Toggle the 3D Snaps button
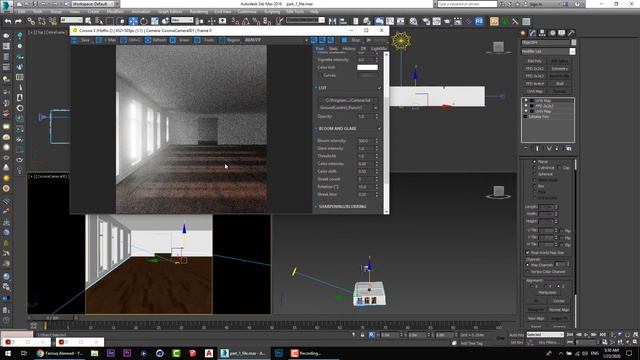Image resolution: width=640 pixels, height=360 pixels. (236, 21)
